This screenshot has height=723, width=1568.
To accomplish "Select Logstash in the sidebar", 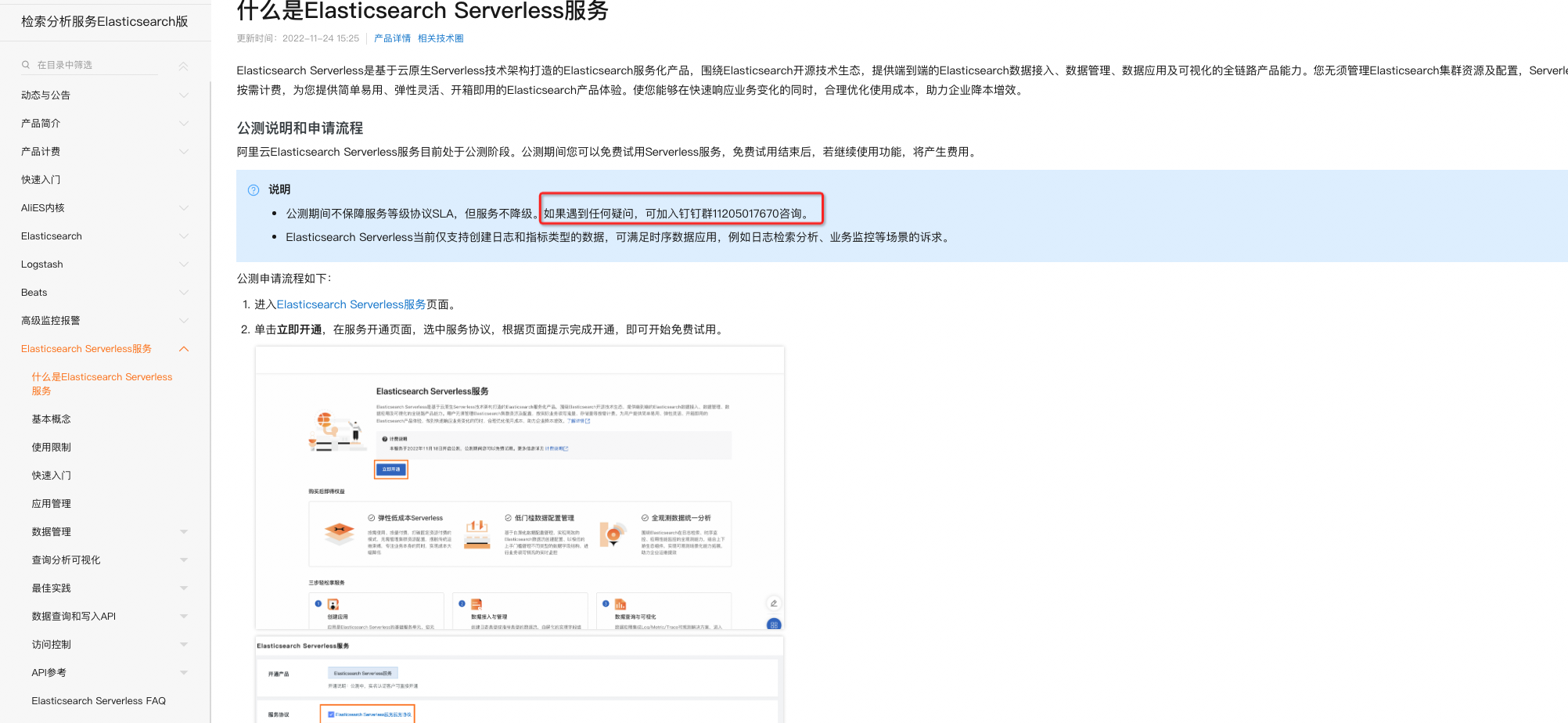I will click(42, 264).
